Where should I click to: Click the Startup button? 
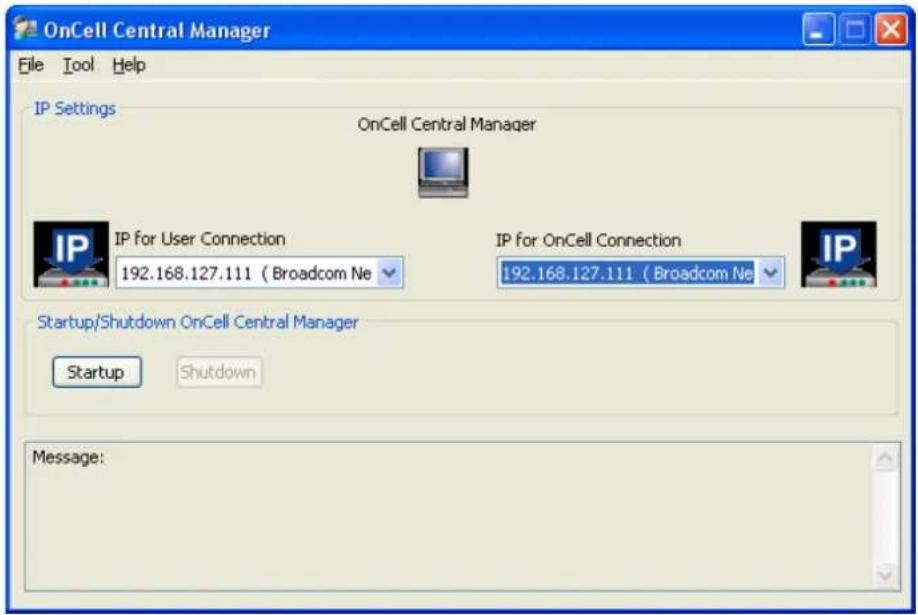(97, 372)
